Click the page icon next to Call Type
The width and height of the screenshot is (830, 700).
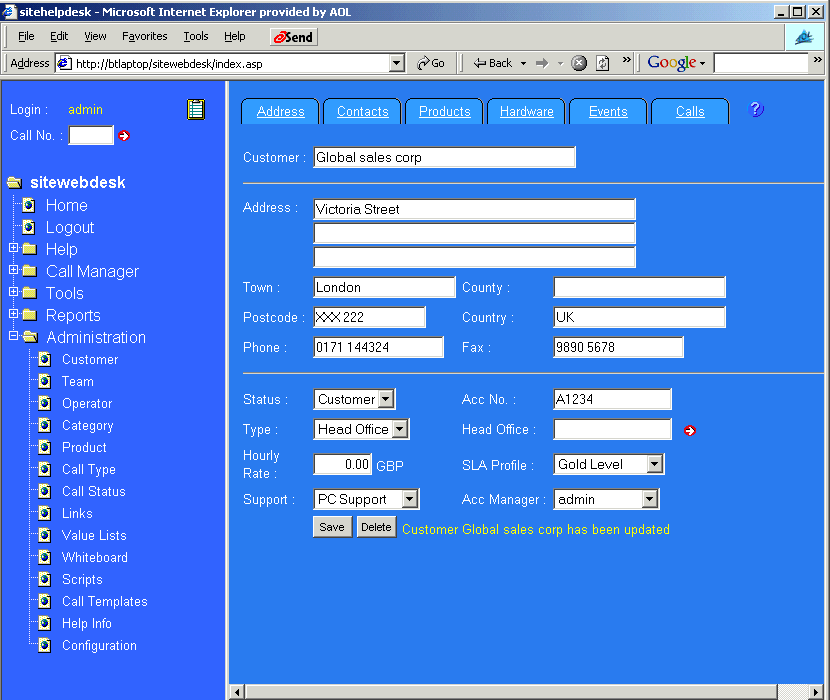(x=45, y=469)
